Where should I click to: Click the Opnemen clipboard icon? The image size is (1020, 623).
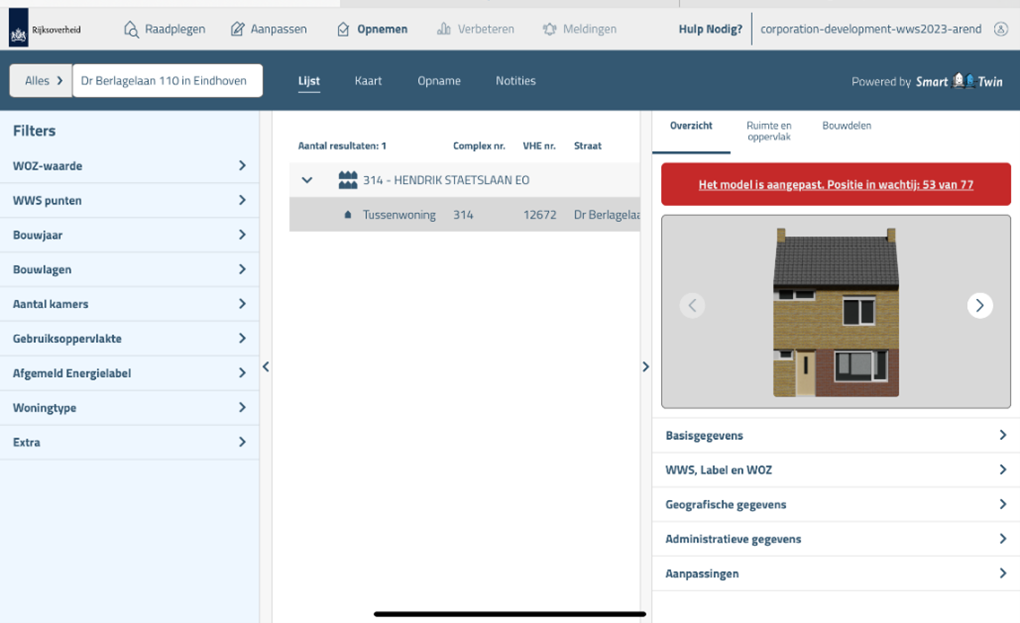[x=343, y=30]
